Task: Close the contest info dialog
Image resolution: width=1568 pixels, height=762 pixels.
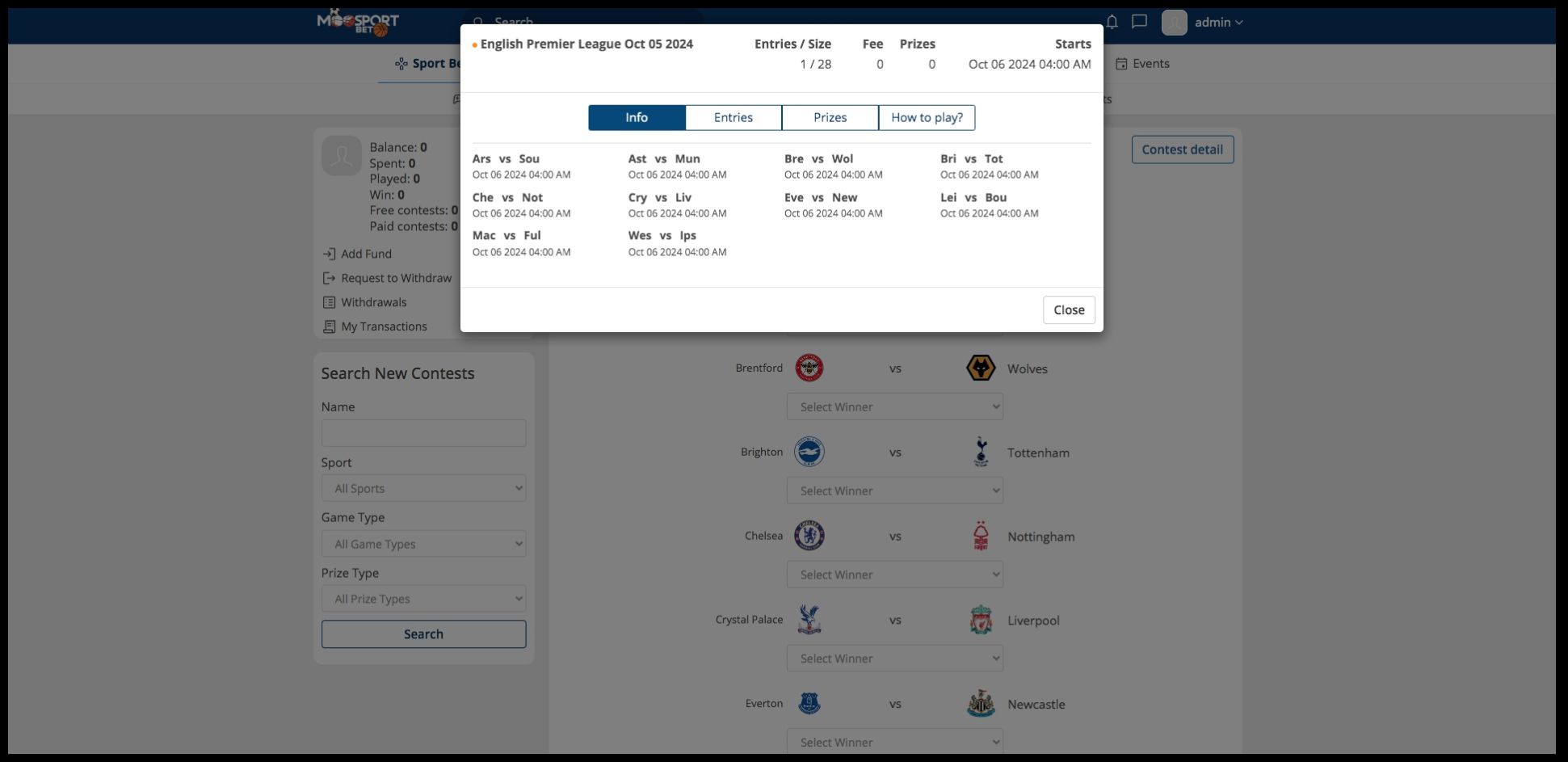Action: (1069, 310)
